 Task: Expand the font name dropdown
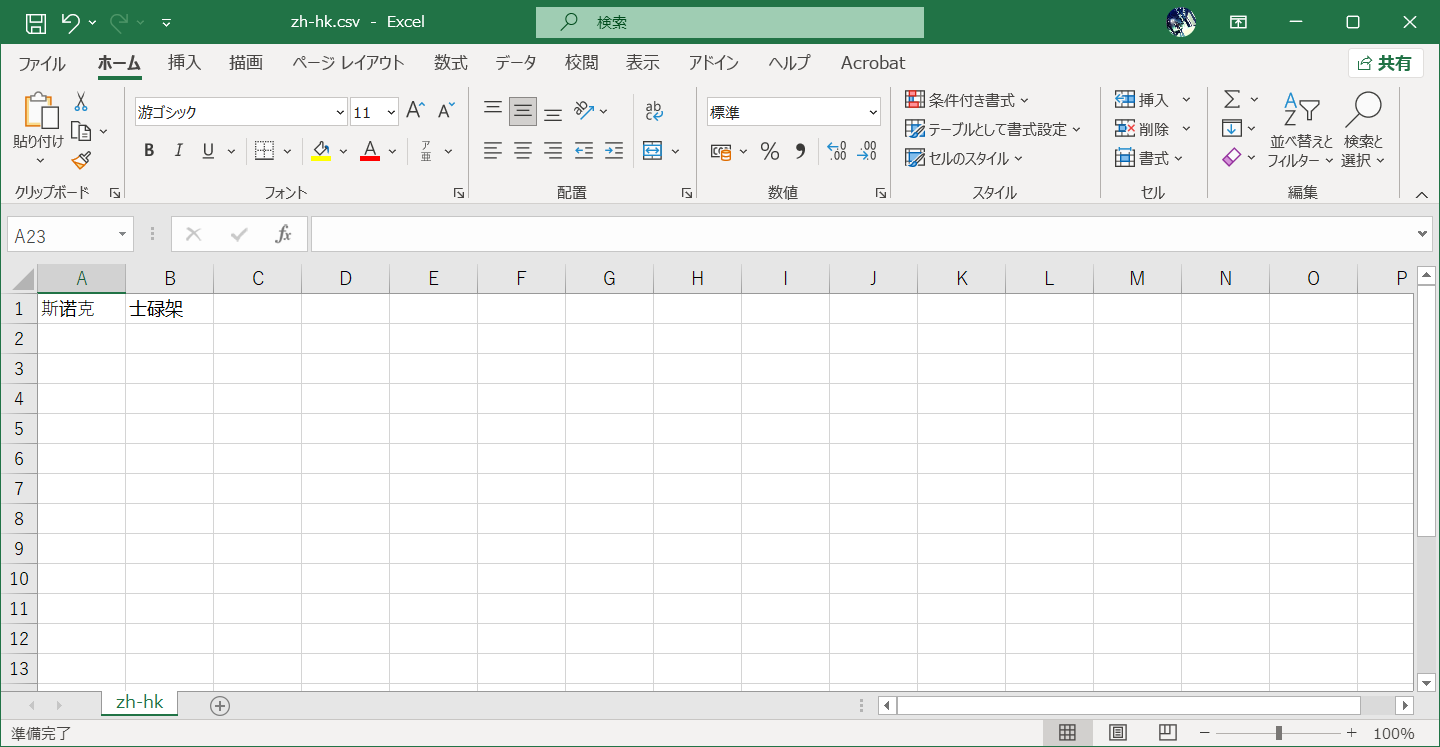340,111
